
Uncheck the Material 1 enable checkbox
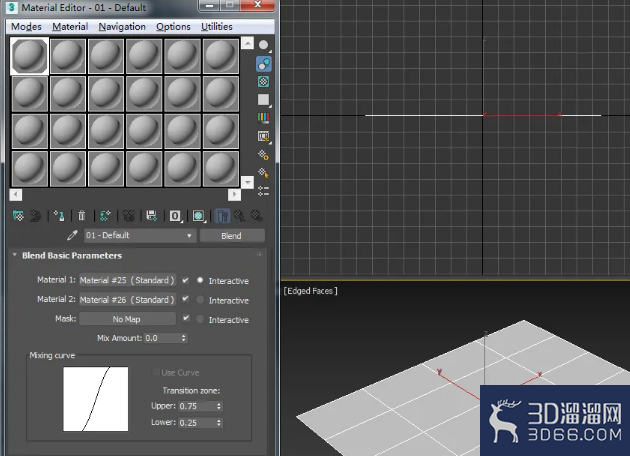tap(185, 280)
